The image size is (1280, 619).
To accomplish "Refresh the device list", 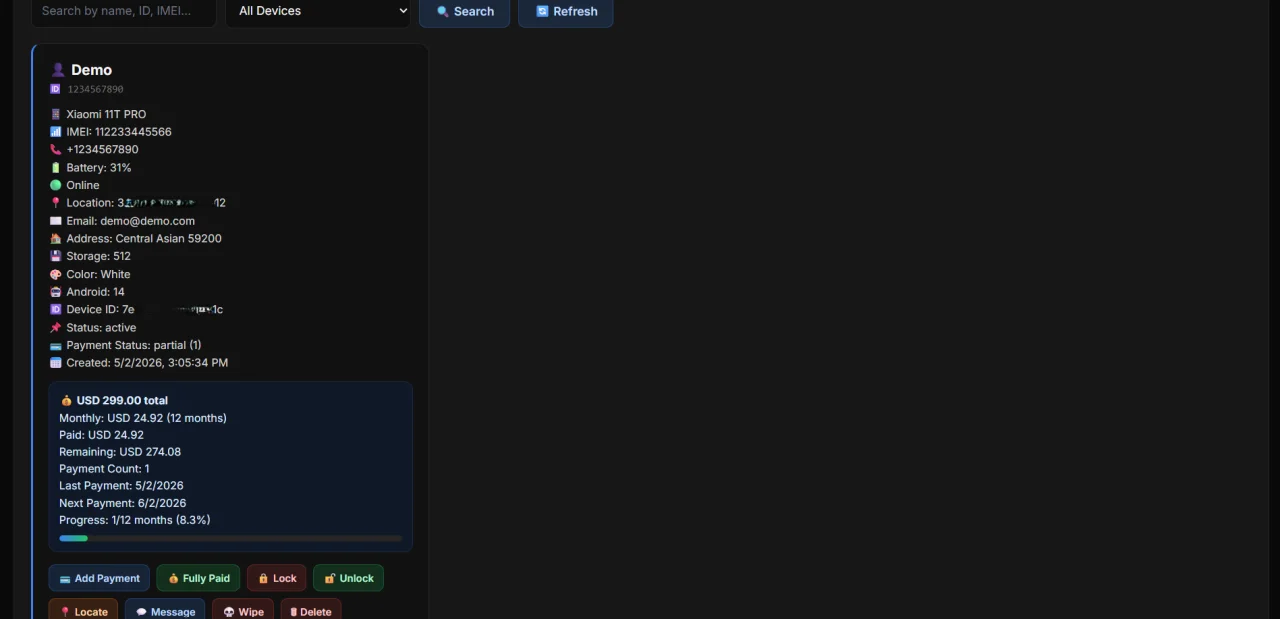I will click(566, 11).
